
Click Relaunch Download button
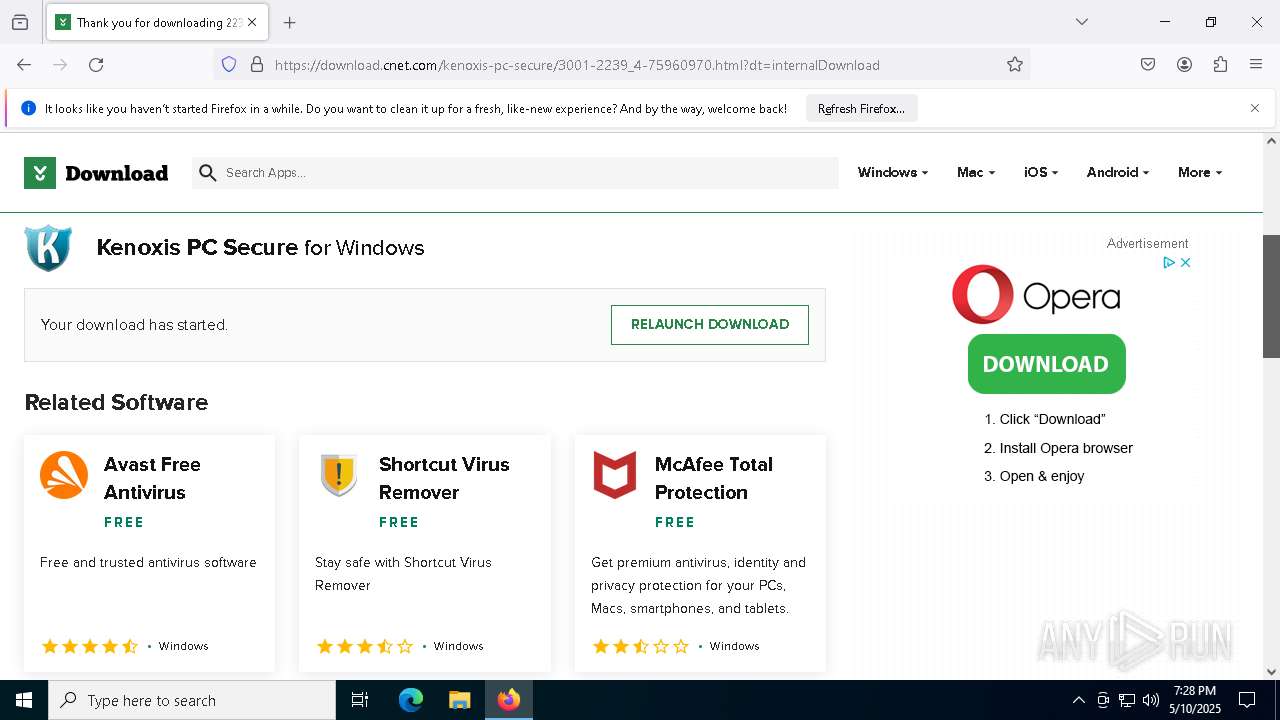click(710, 324)
